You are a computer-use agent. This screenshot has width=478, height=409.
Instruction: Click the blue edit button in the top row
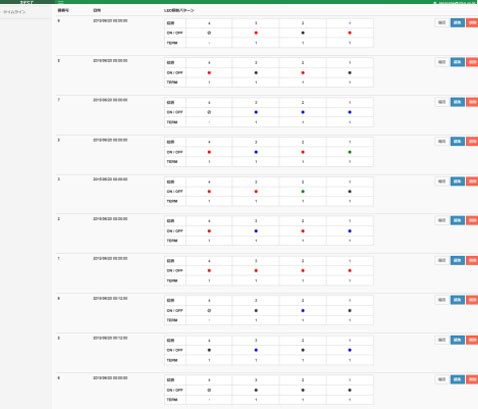click(x=458, y=23)
